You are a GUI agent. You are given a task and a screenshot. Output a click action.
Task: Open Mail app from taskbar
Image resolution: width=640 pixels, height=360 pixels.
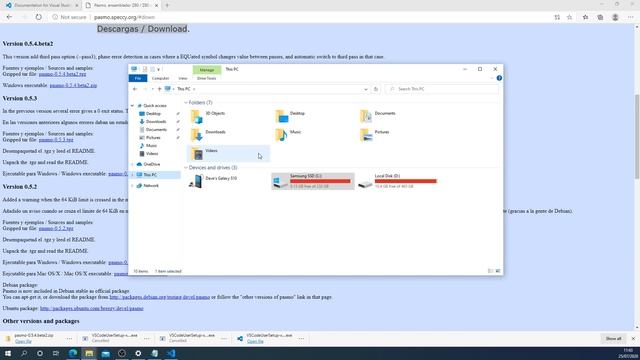coord(106,353)
